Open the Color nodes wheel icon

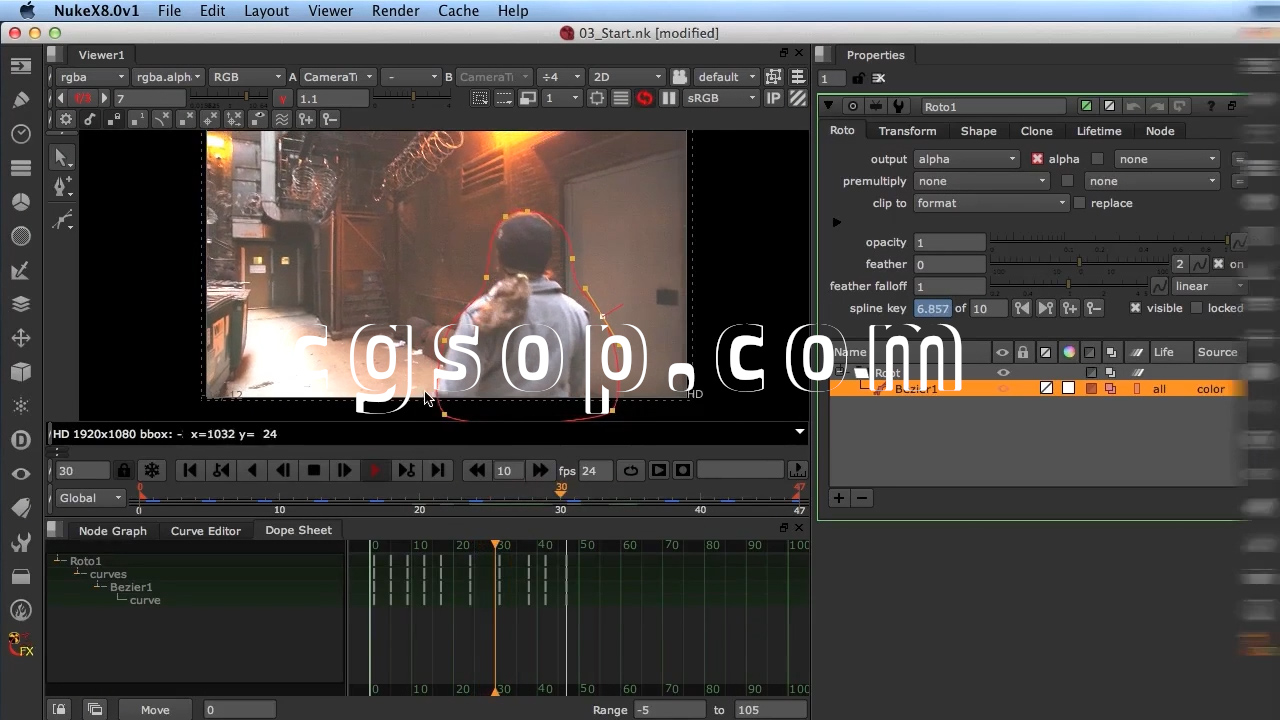pos(21,202)
